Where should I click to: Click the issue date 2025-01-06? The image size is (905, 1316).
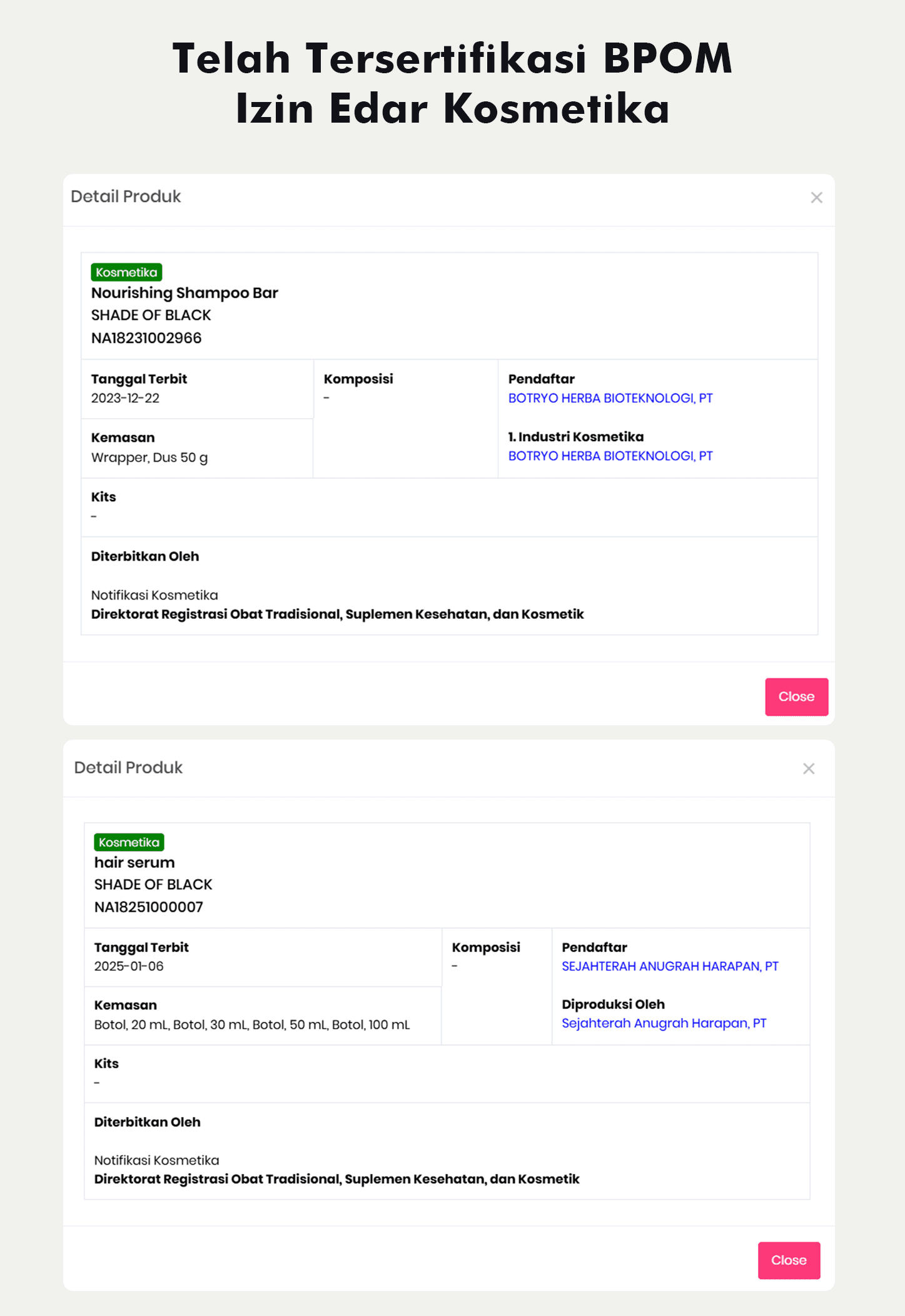129,966
